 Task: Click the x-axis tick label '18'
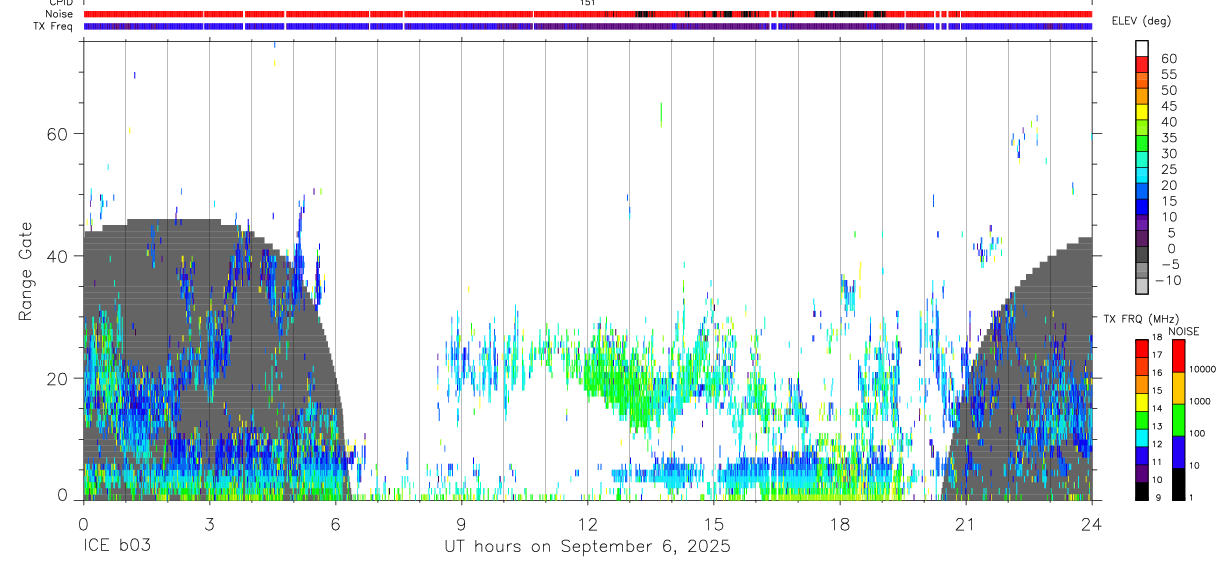click(839, 523)
